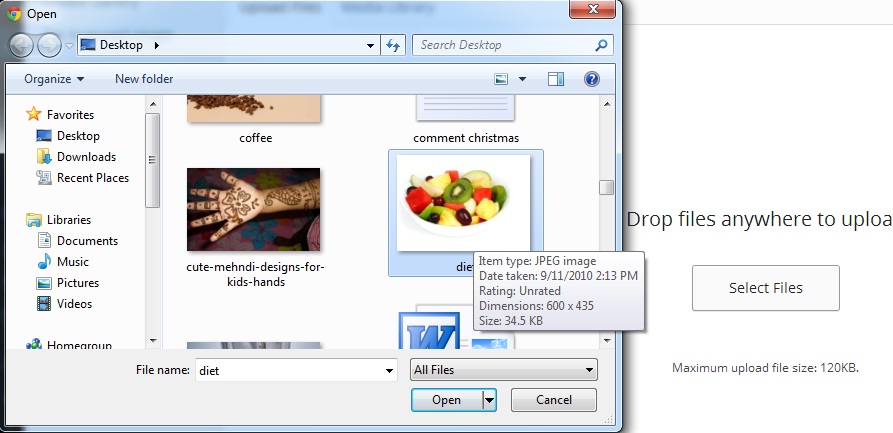Click the file list scroll down arrow

pos(607,340)
